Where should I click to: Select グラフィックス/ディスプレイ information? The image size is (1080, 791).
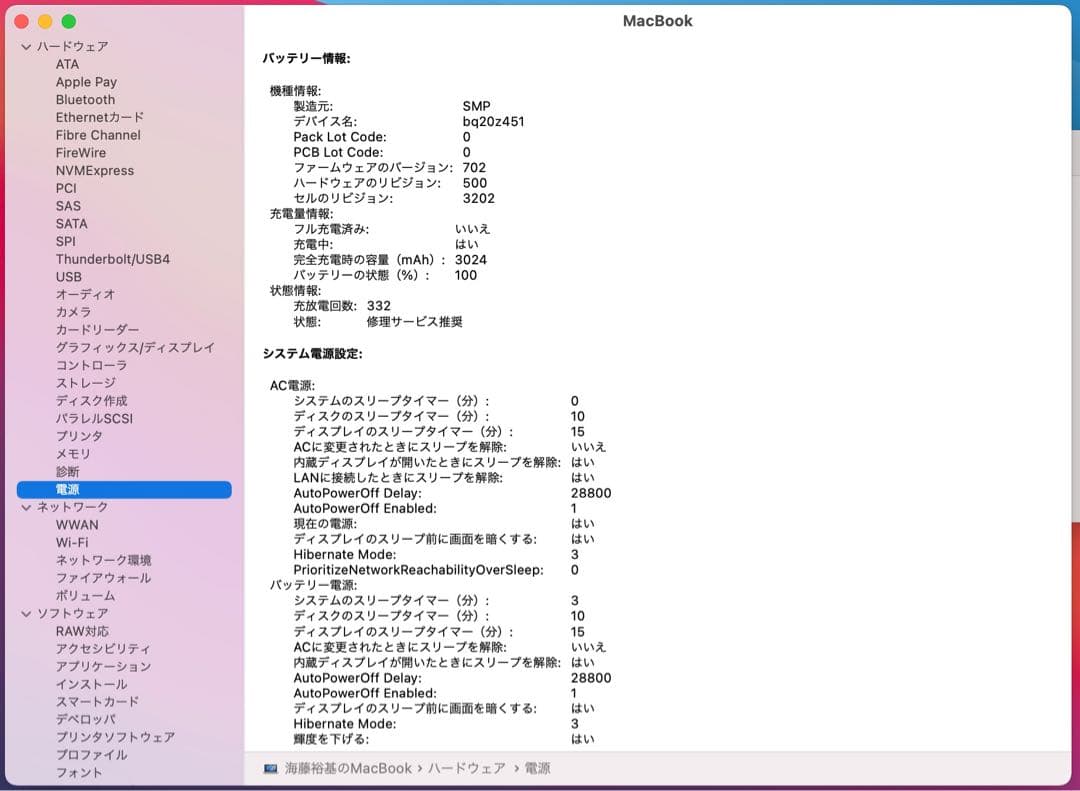(133, 347)
